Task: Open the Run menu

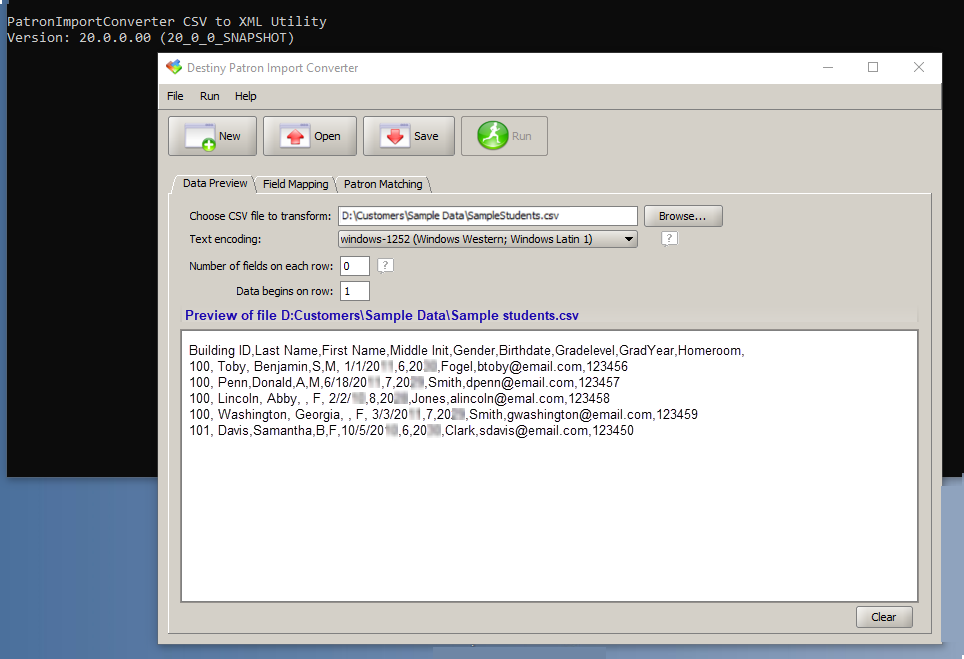Action: click(209, 96)
